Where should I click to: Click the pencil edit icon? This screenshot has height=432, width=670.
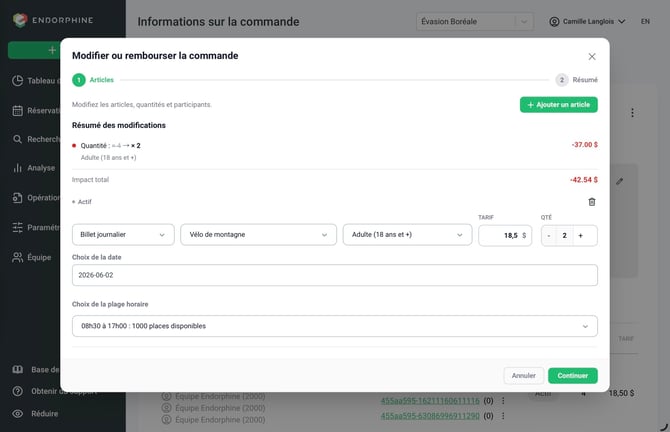click(619, 181)
